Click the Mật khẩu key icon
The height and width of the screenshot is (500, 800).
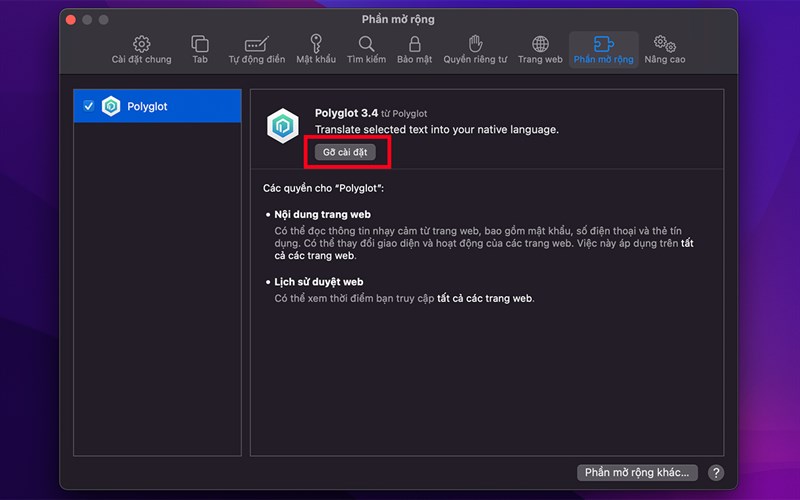point(316,44)
